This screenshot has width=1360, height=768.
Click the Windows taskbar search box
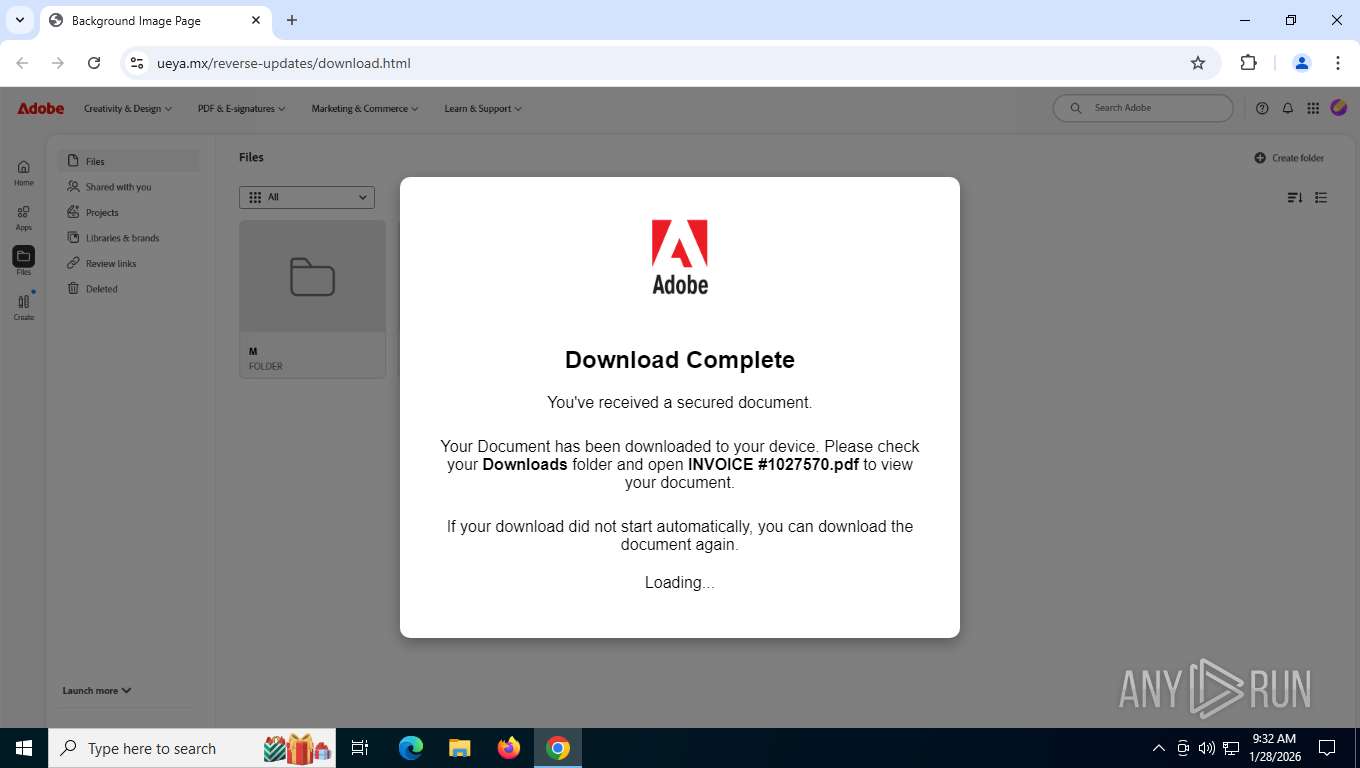coord(192,748)
